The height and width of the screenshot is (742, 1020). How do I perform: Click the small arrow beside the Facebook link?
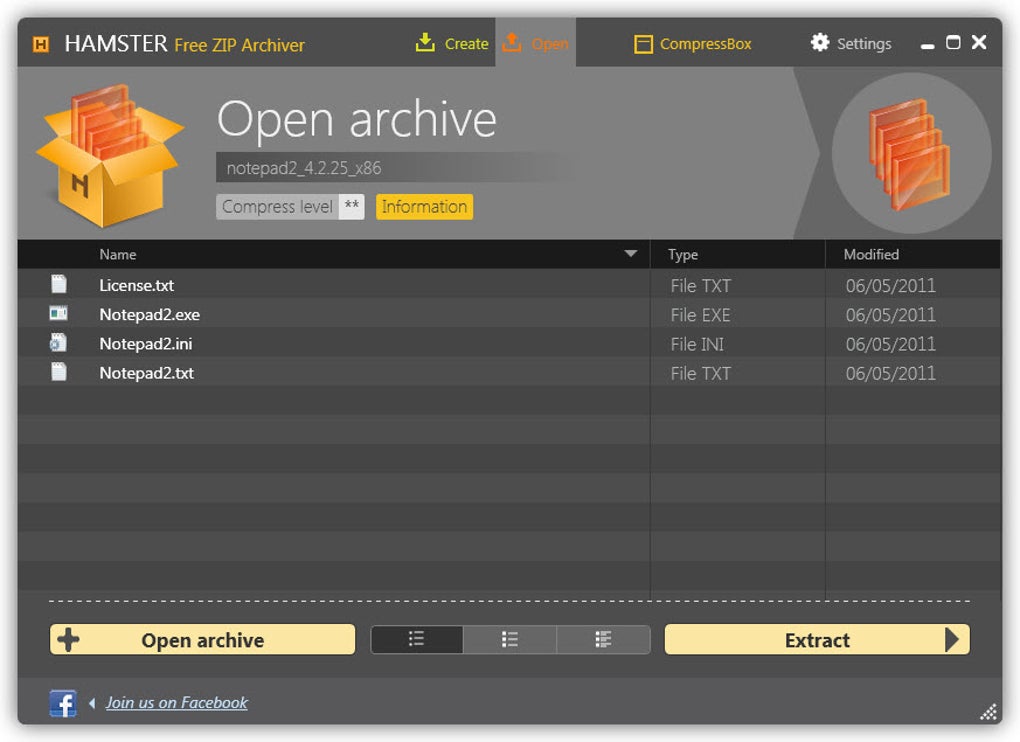pos(92,703)
